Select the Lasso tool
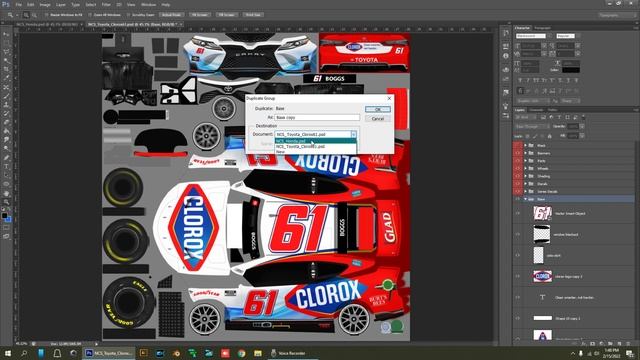 coord(6,52)
